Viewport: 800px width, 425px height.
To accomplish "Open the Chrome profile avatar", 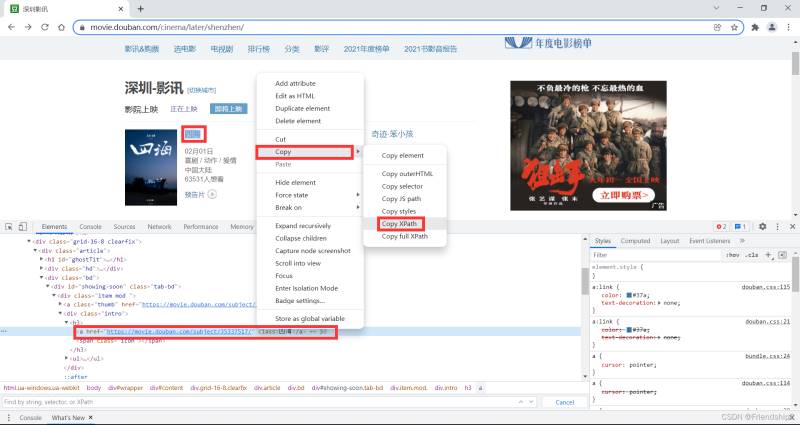I will point(772,27).
